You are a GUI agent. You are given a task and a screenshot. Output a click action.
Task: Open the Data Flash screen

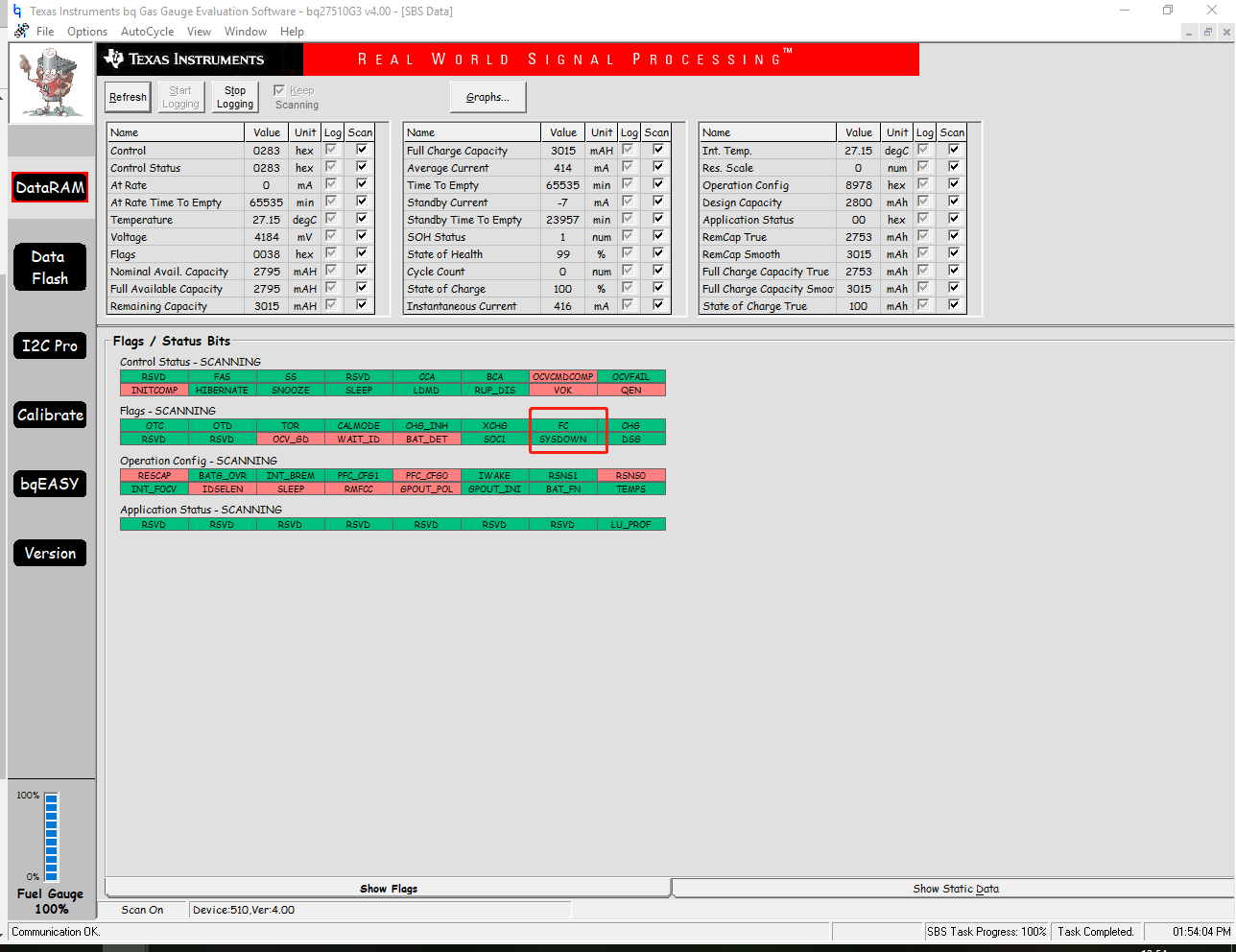point(50,268)
